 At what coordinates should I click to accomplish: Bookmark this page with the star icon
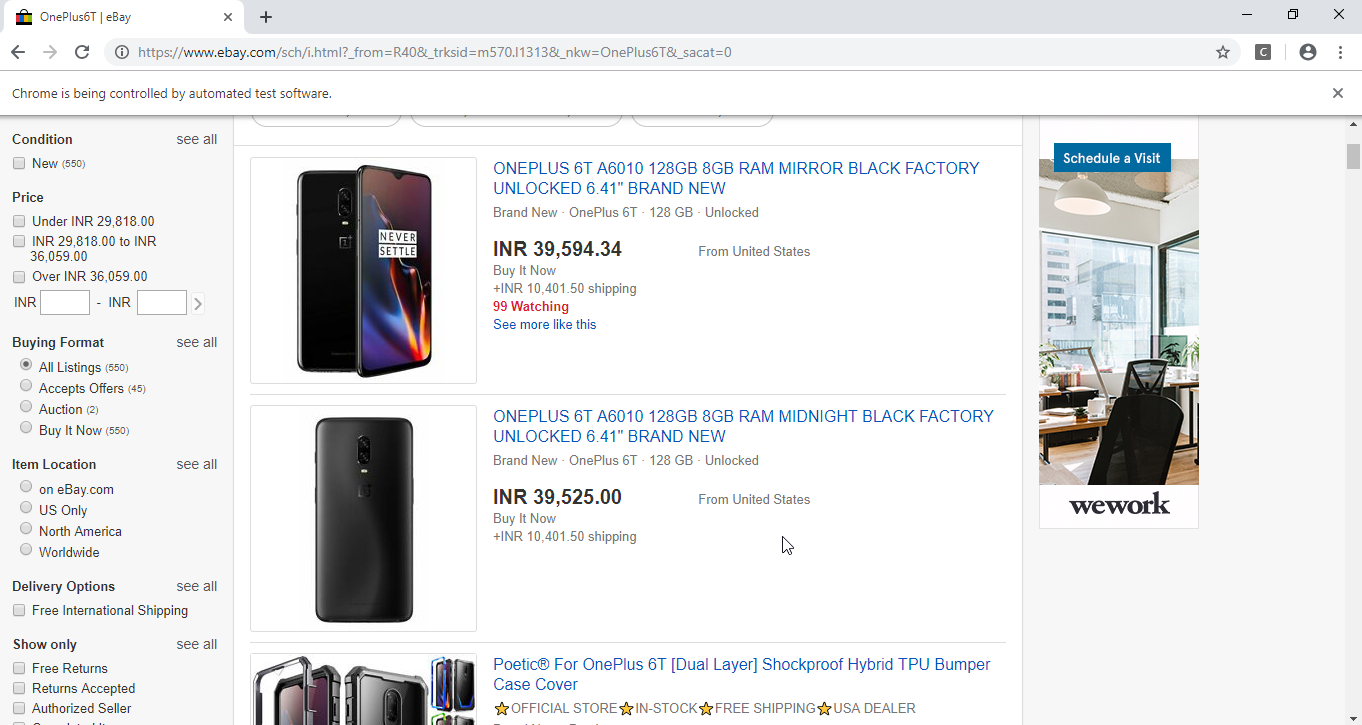tap(1222, 52)
